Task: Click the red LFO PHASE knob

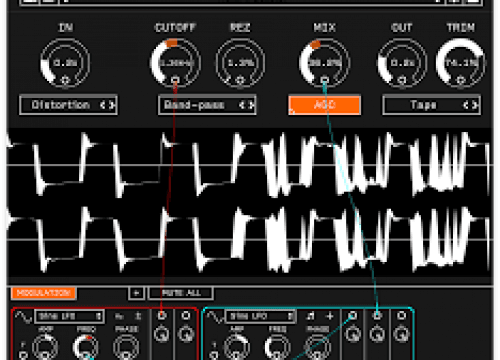Action: (126, 347)
